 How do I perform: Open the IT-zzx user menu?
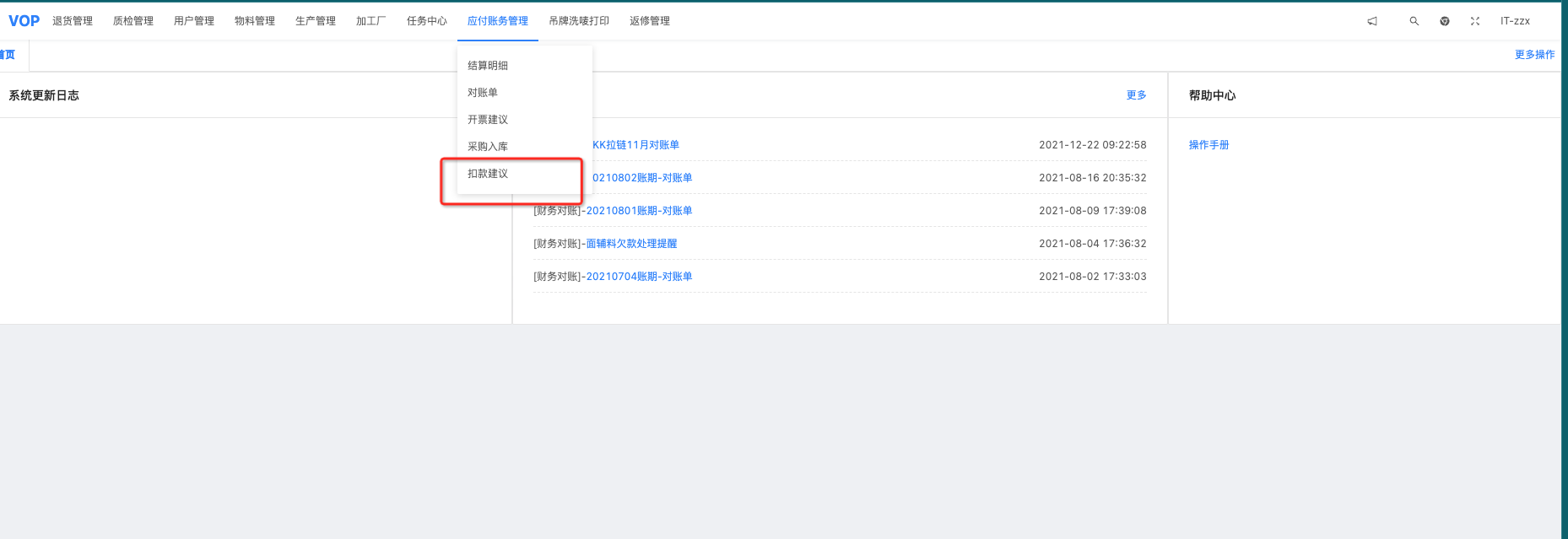coord(1515,21)
